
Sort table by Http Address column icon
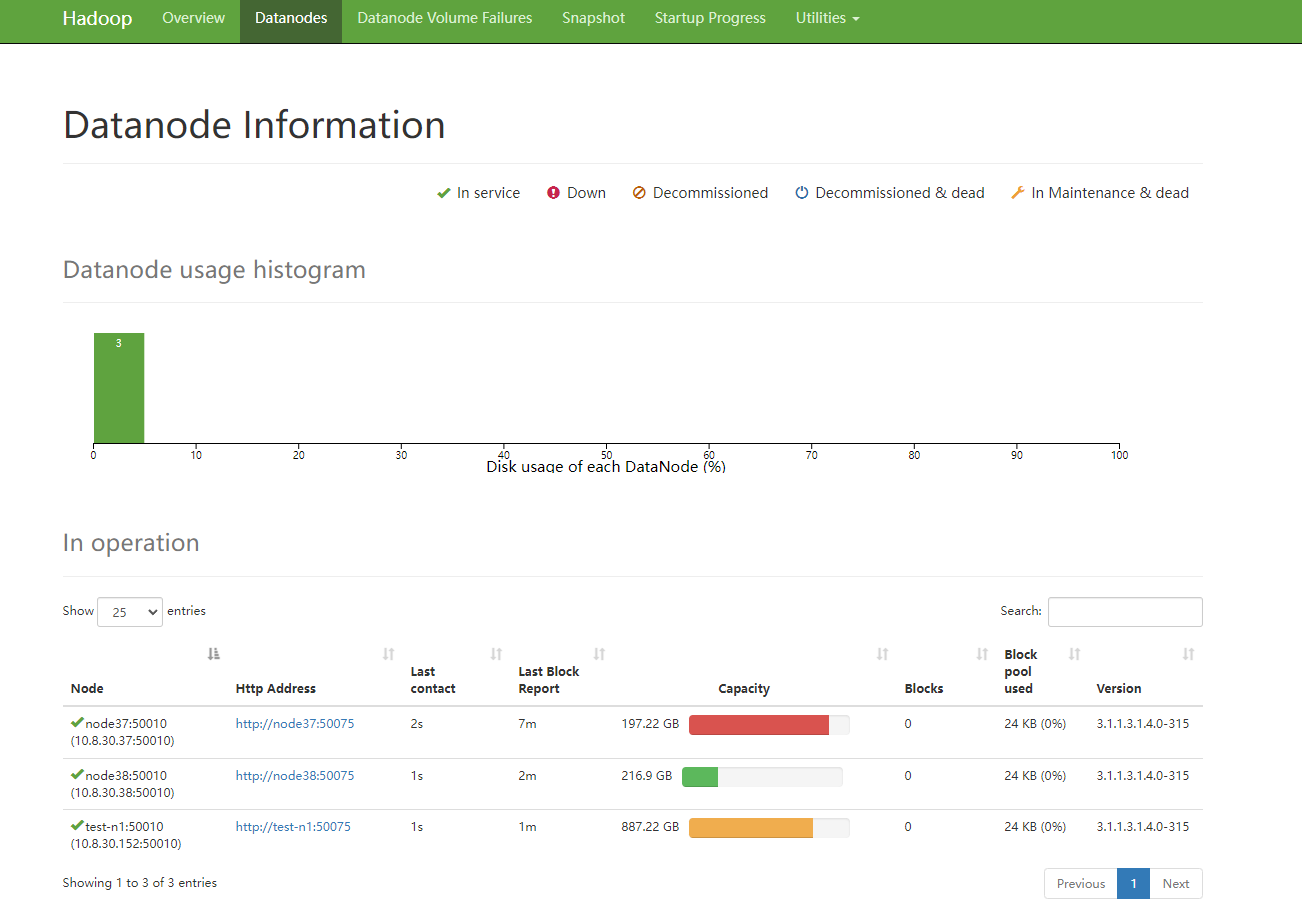pos(388,654)
